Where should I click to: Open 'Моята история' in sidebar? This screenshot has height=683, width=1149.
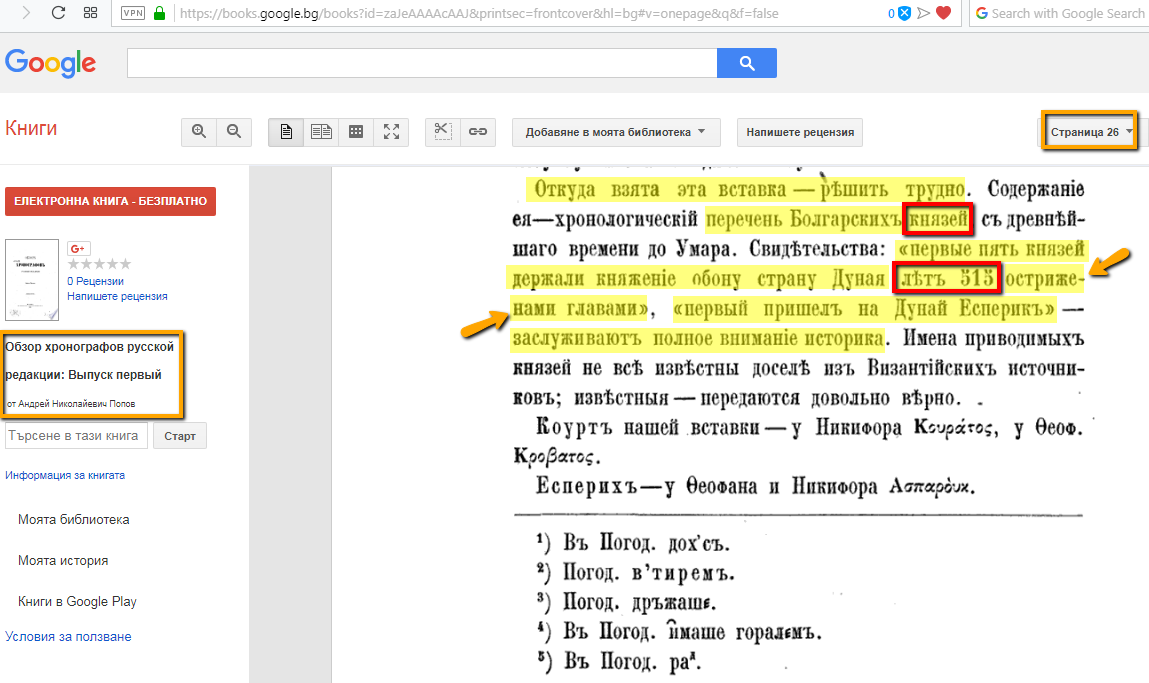63,561
